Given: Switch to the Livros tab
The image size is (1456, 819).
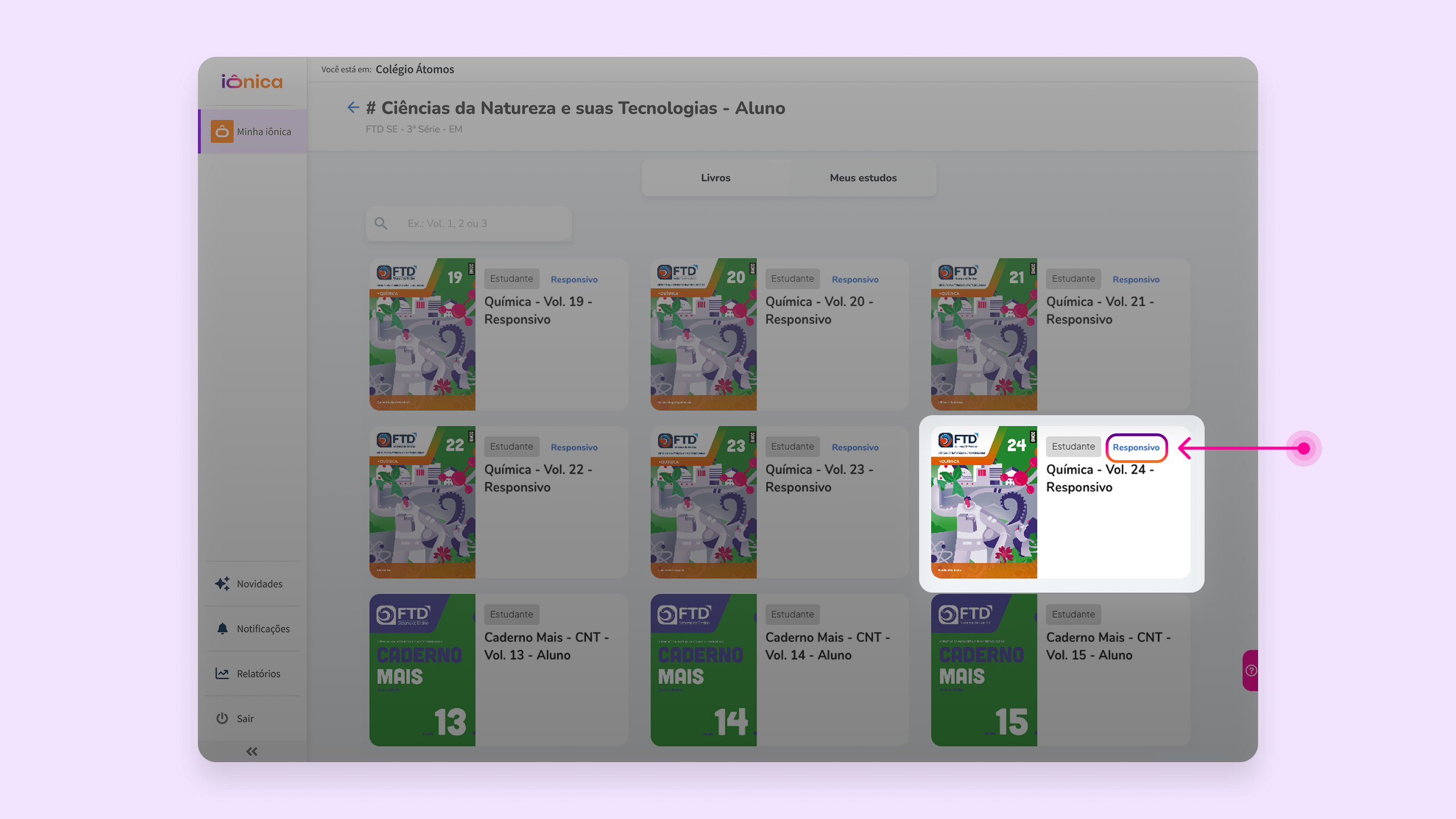Looking at the screenshot, I should click(715, 177).
